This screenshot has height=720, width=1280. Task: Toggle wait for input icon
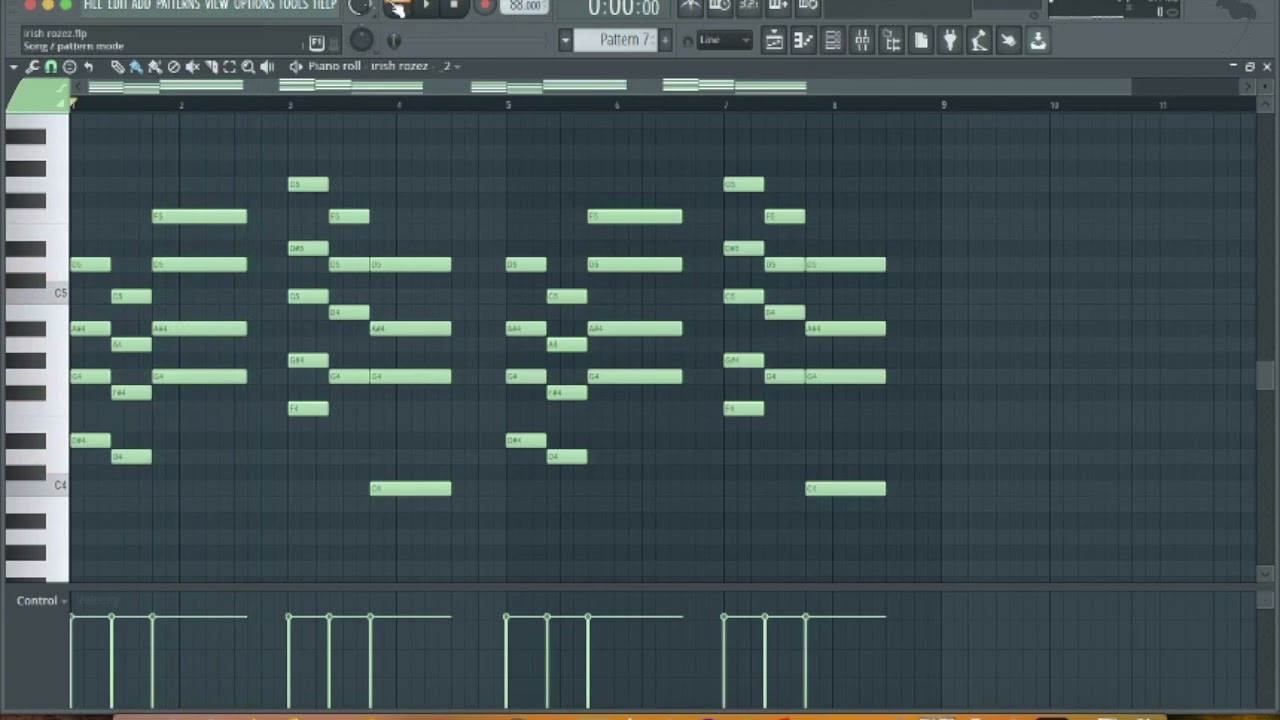pyautogui.click(x=719, y=6)
